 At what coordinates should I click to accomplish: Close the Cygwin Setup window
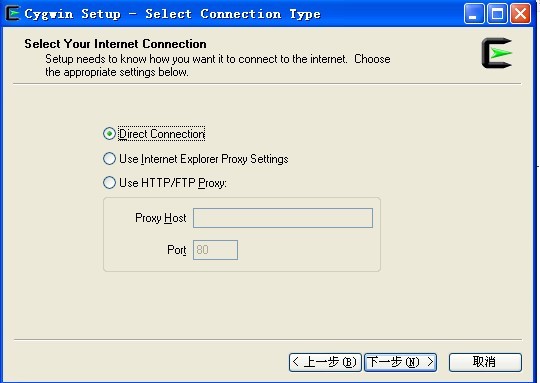(x=520, y=14)
